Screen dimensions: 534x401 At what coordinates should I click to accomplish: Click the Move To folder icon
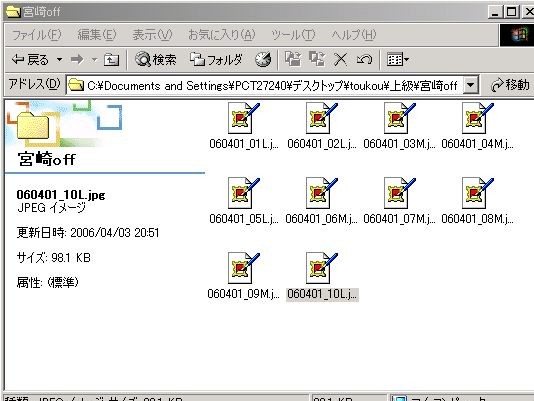(293, 59)
